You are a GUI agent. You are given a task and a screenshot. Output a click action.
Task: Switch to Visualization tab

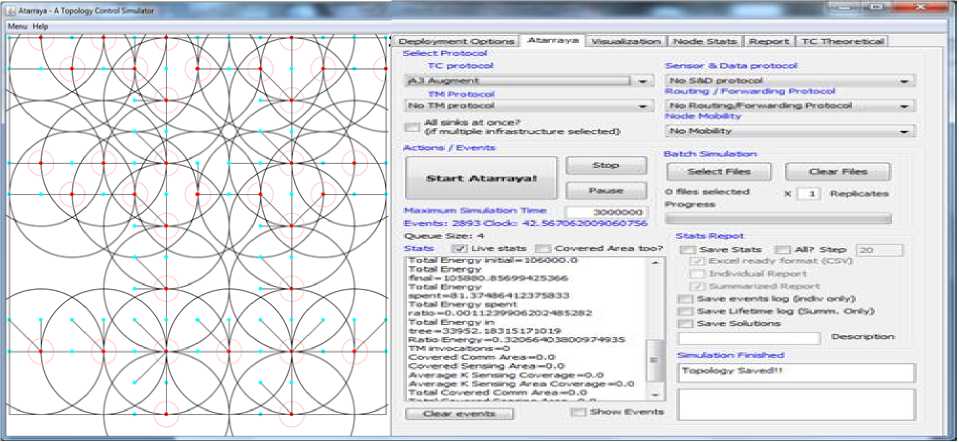tap(626, 41)
